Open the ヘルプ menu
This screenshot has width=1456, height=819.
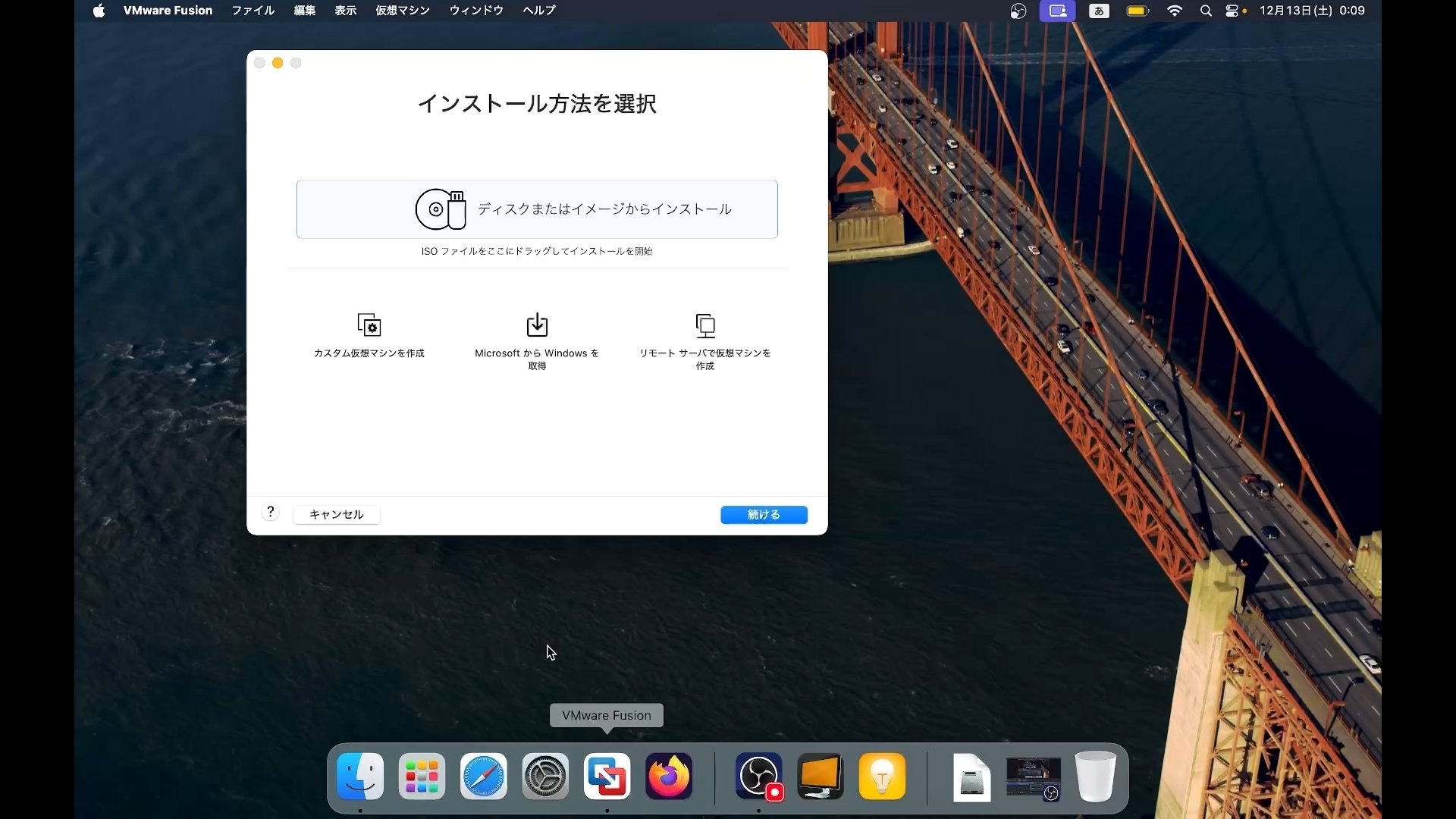click(538, 11)
